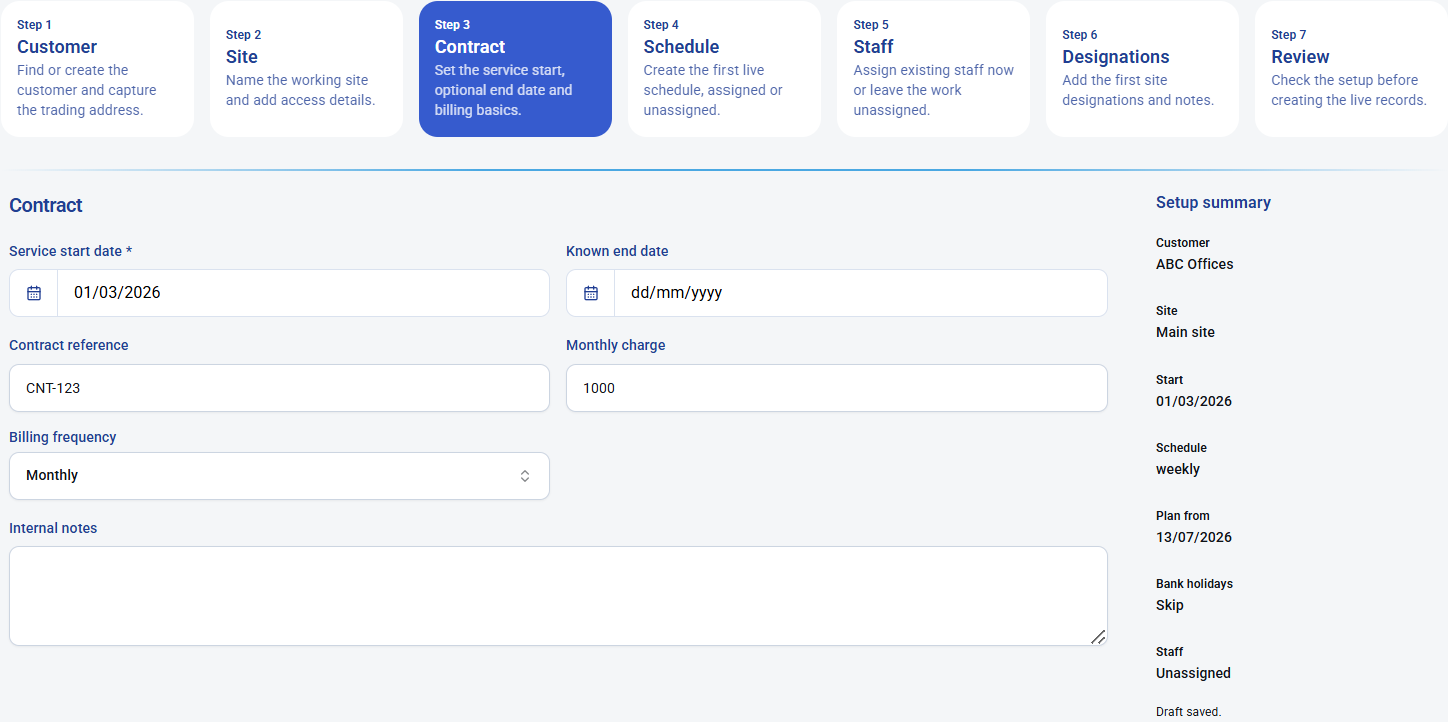
Task: Click the Service start date label
Action: 71,252
